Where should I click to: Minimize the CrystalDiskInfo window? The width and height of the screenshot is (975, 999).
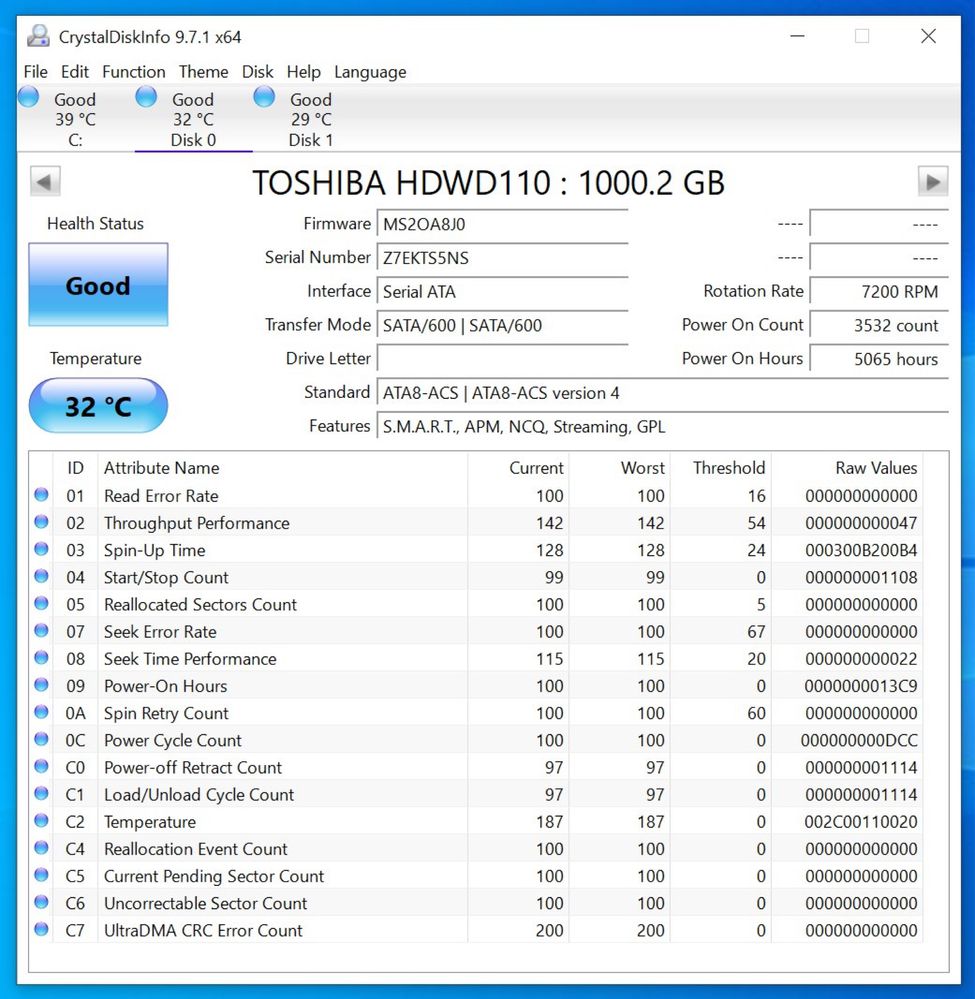(x=797, y=36)
